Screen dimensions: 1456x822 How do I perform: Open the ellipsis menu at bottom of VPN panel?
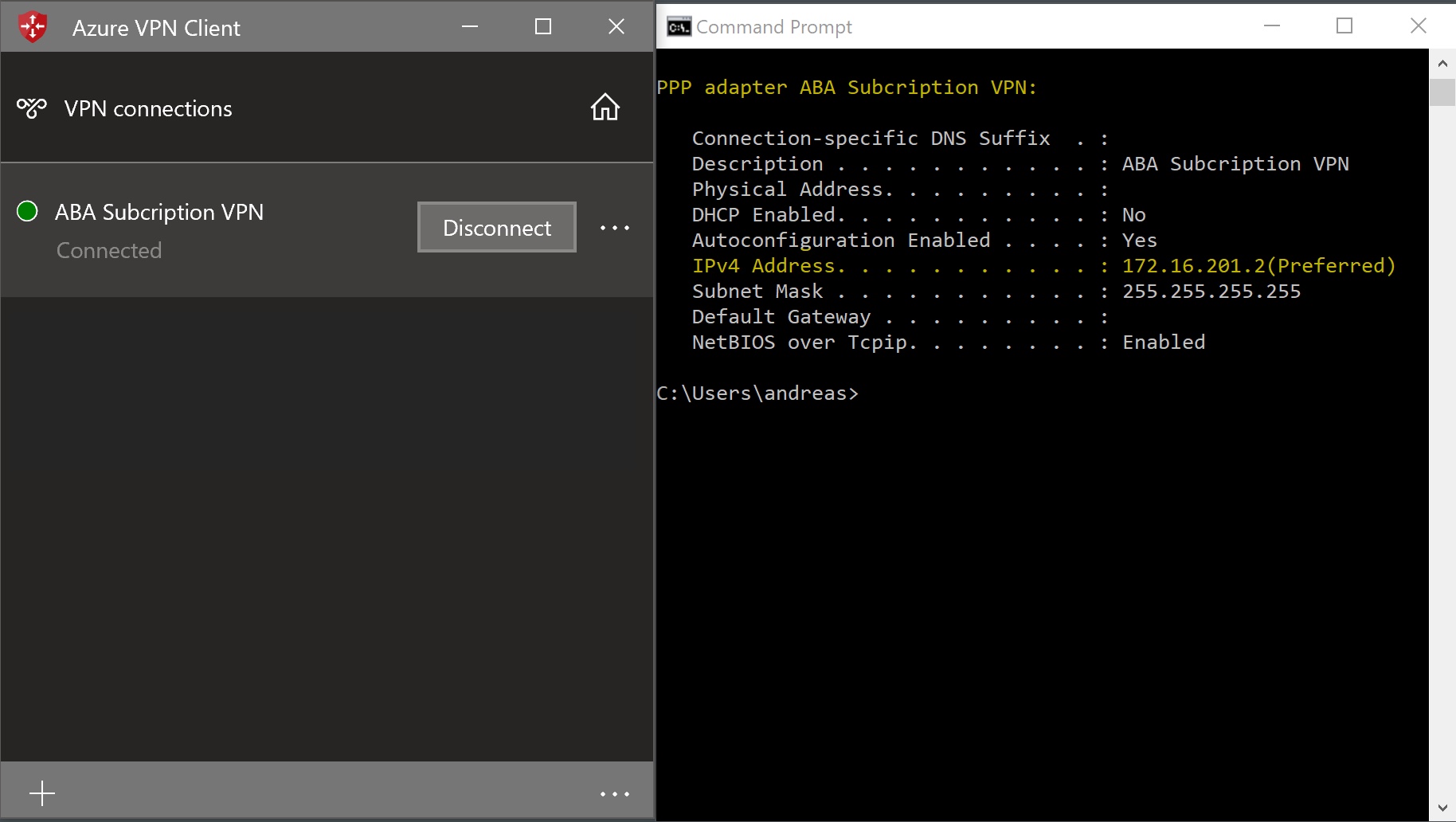(x=613, y=793)
